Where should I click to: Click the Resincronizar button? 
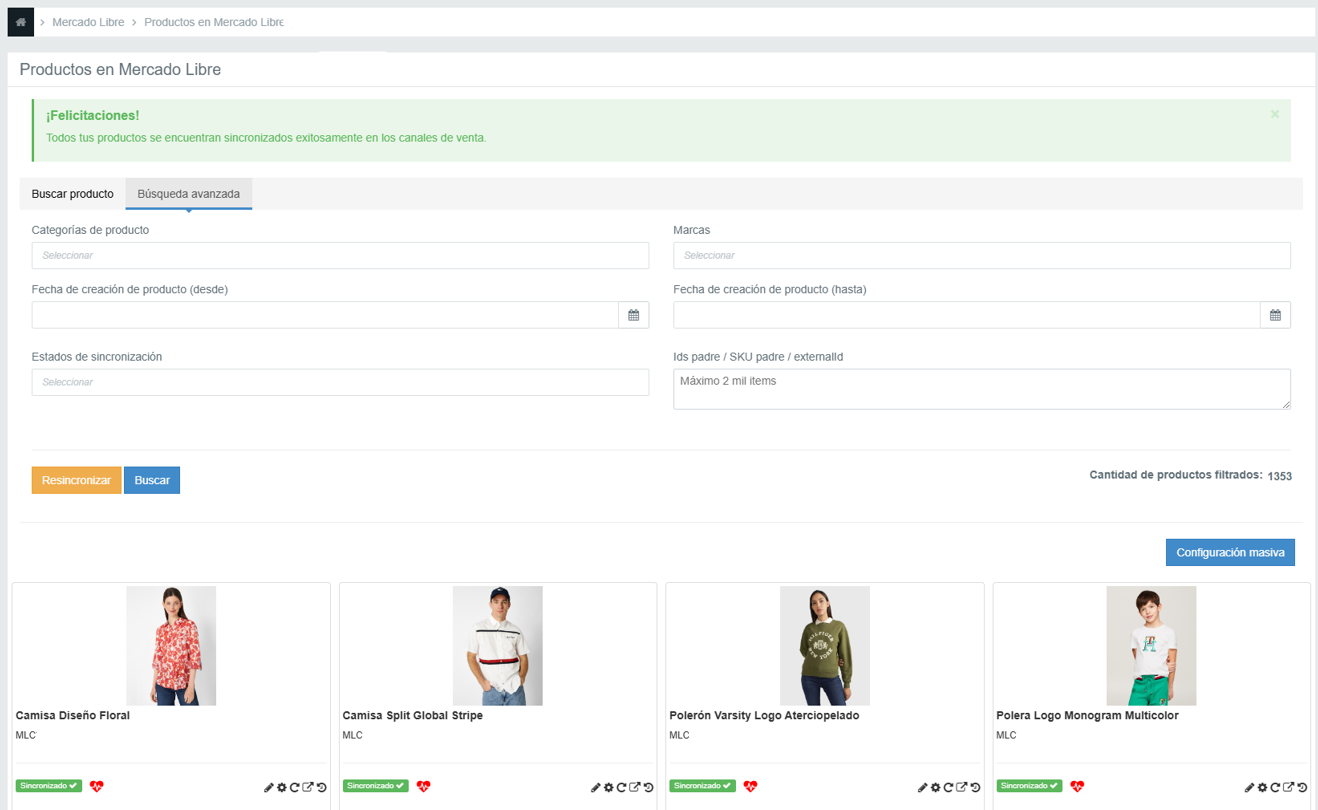click(77, 480)
